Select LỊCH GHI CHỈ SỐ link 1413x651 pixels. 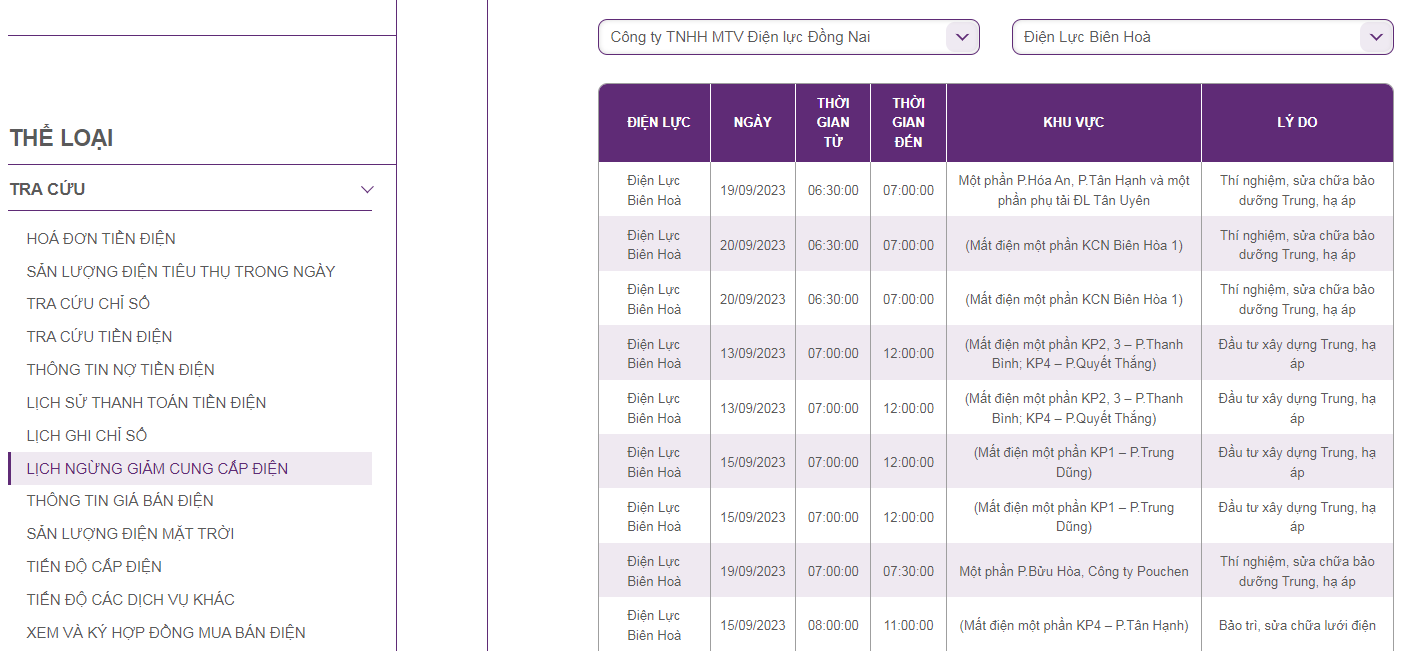[x=87, y=435]
